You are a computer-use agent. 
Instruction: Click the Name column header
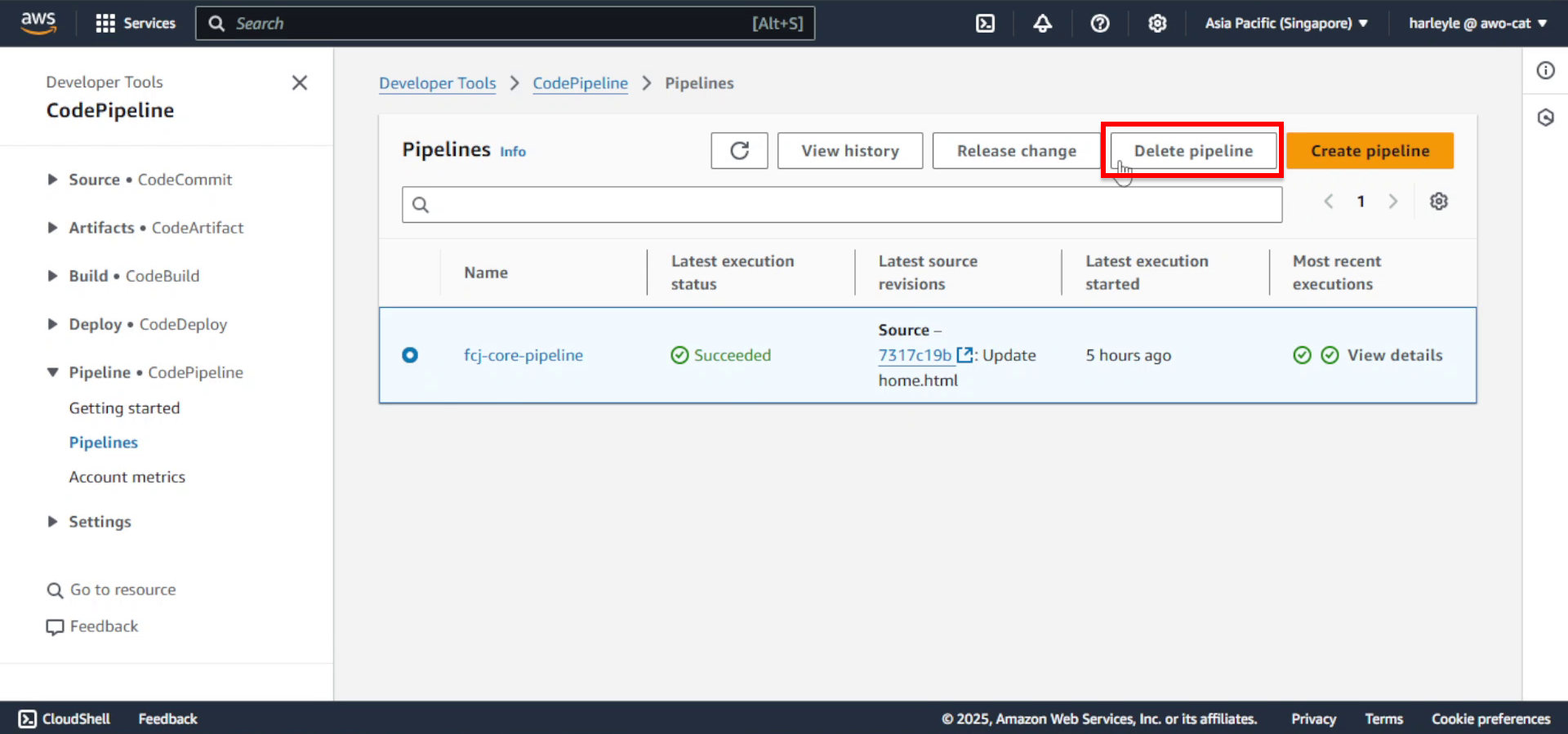(486, 273)
